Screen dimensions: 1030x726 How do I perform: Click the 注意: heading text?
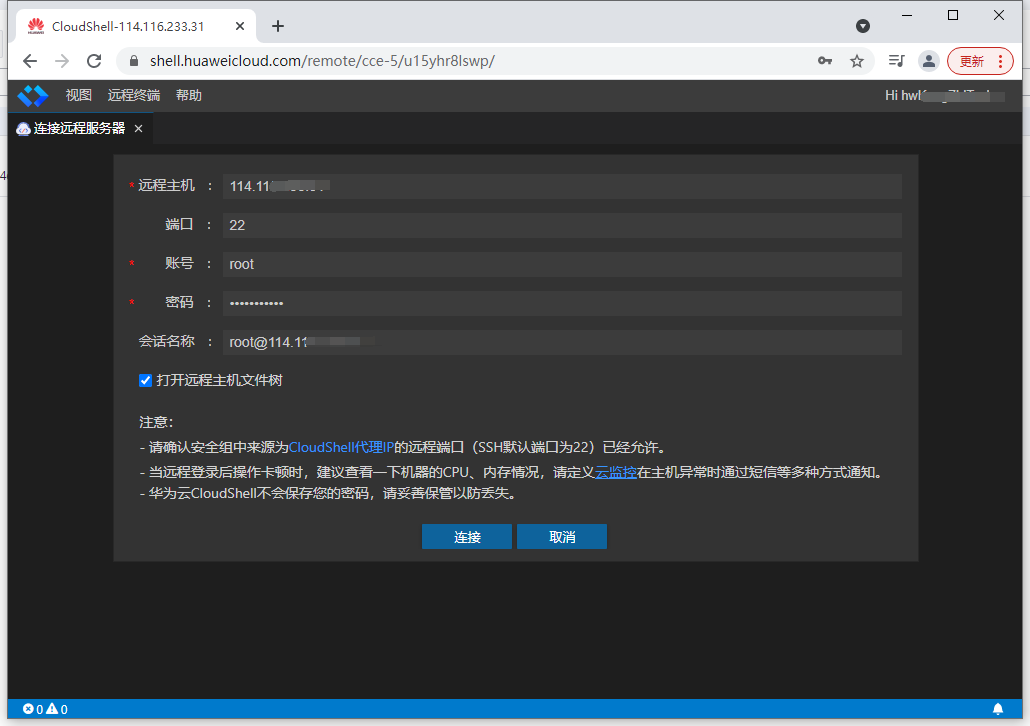[x=156, y=422]
